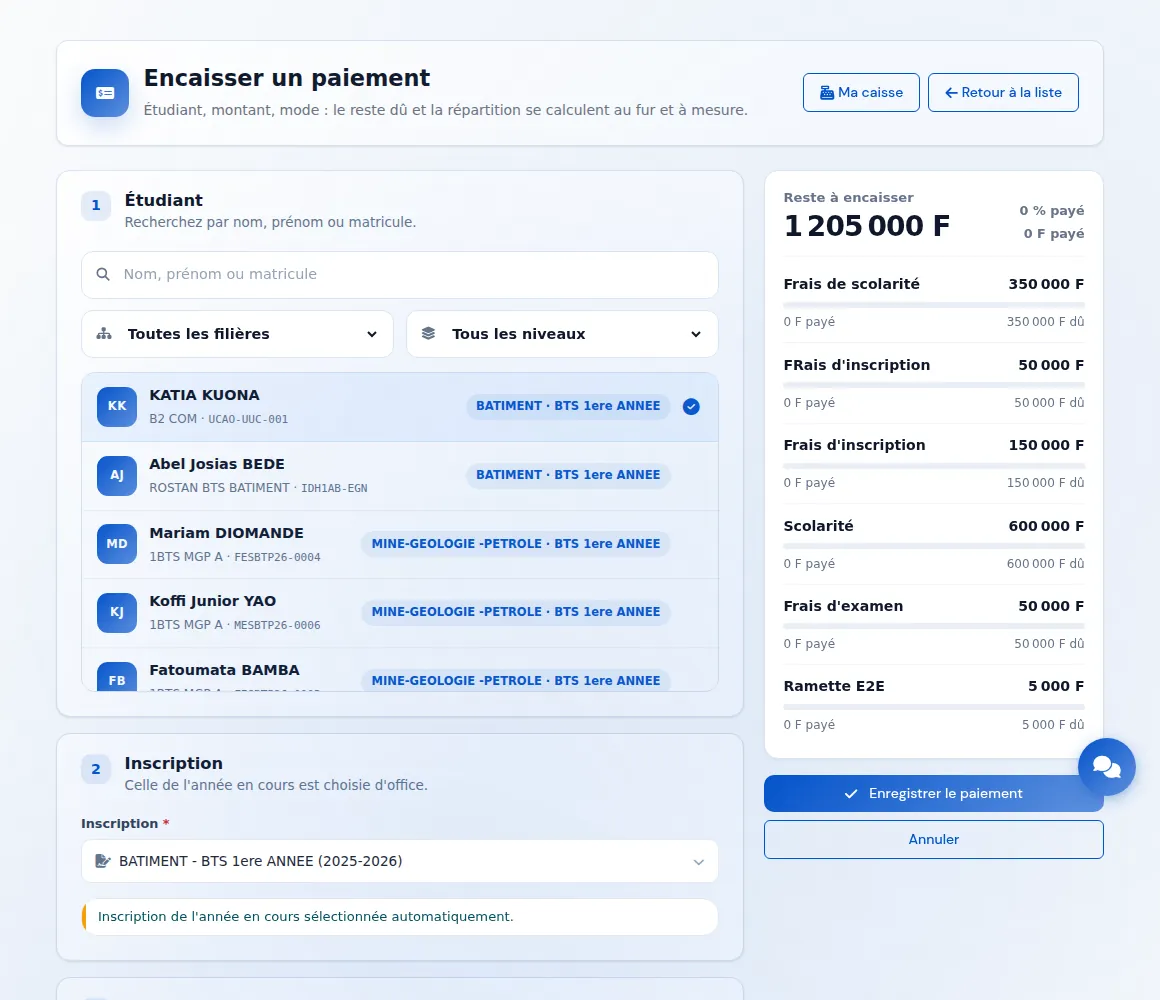Click the cash register icon in Ma caisse
The width and height of the screenshot is (1160, 1000).
[827, 92]
